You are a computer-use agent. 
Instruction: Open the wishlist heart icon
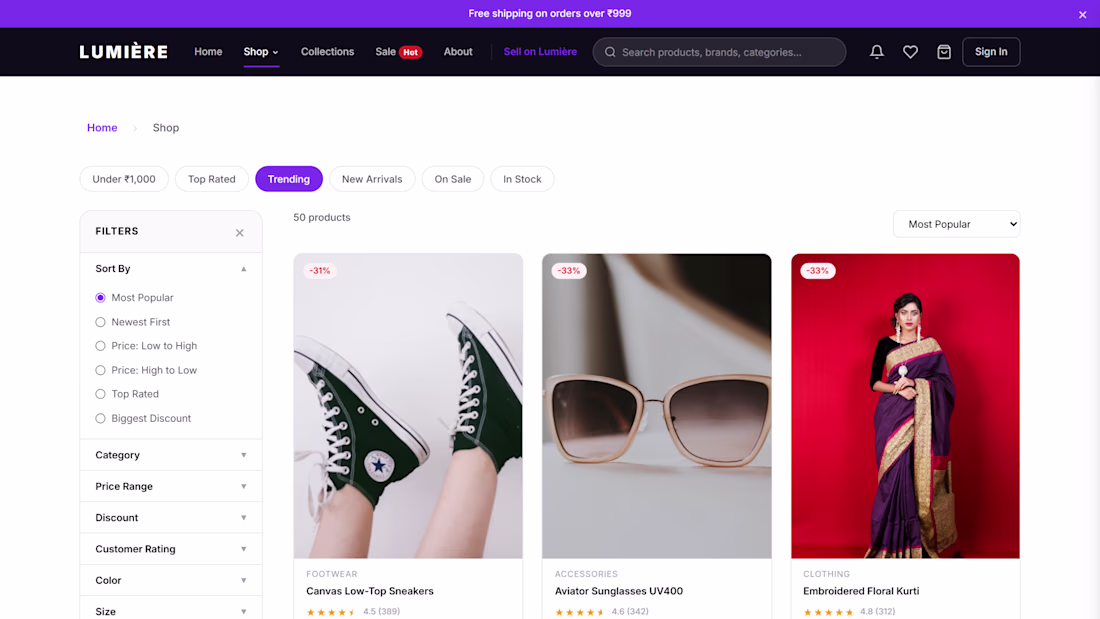pos(910,52)
